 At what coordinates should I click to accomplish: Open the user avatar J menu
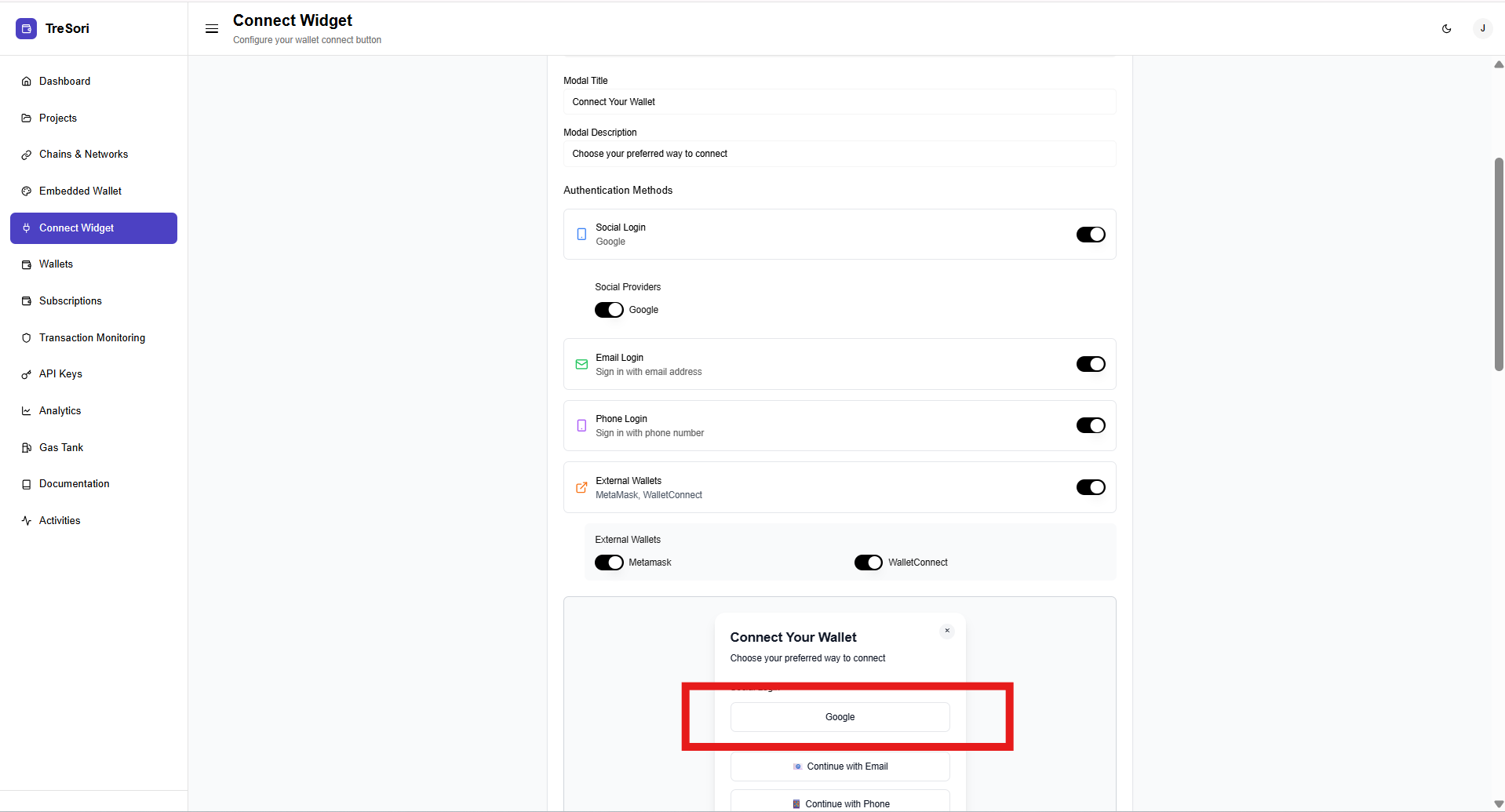pyautogui.click(x=1482, y=29)
